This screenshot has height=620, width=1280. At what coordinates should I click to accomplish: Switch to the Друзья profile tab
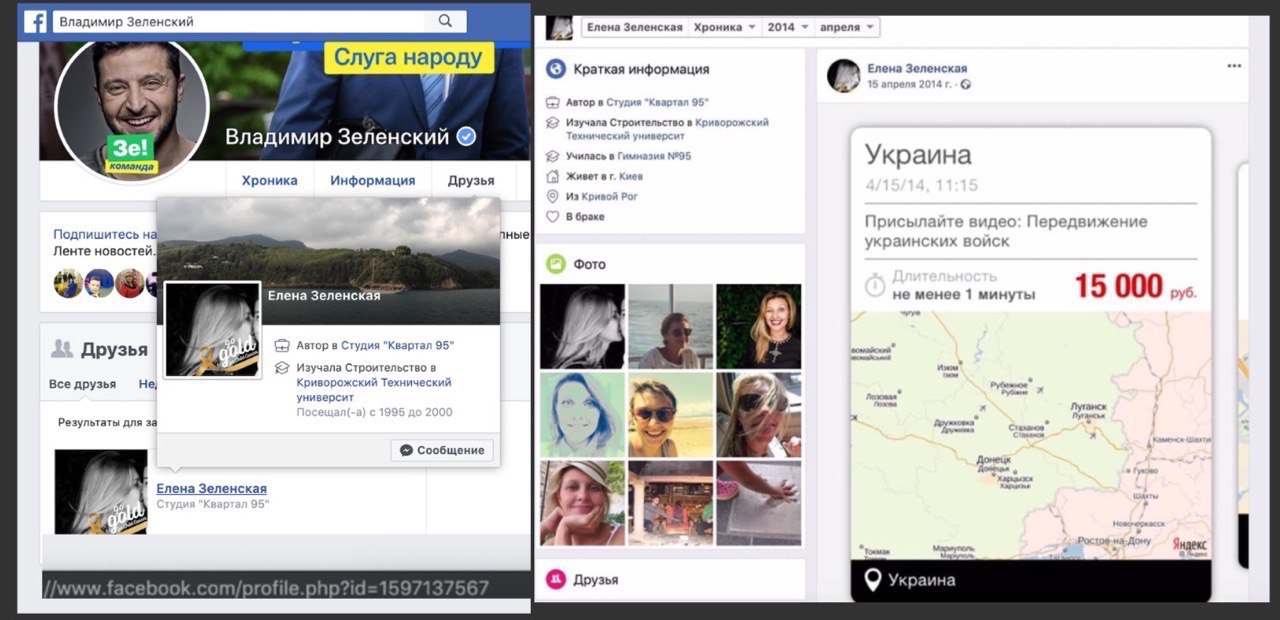pos(471,180)
